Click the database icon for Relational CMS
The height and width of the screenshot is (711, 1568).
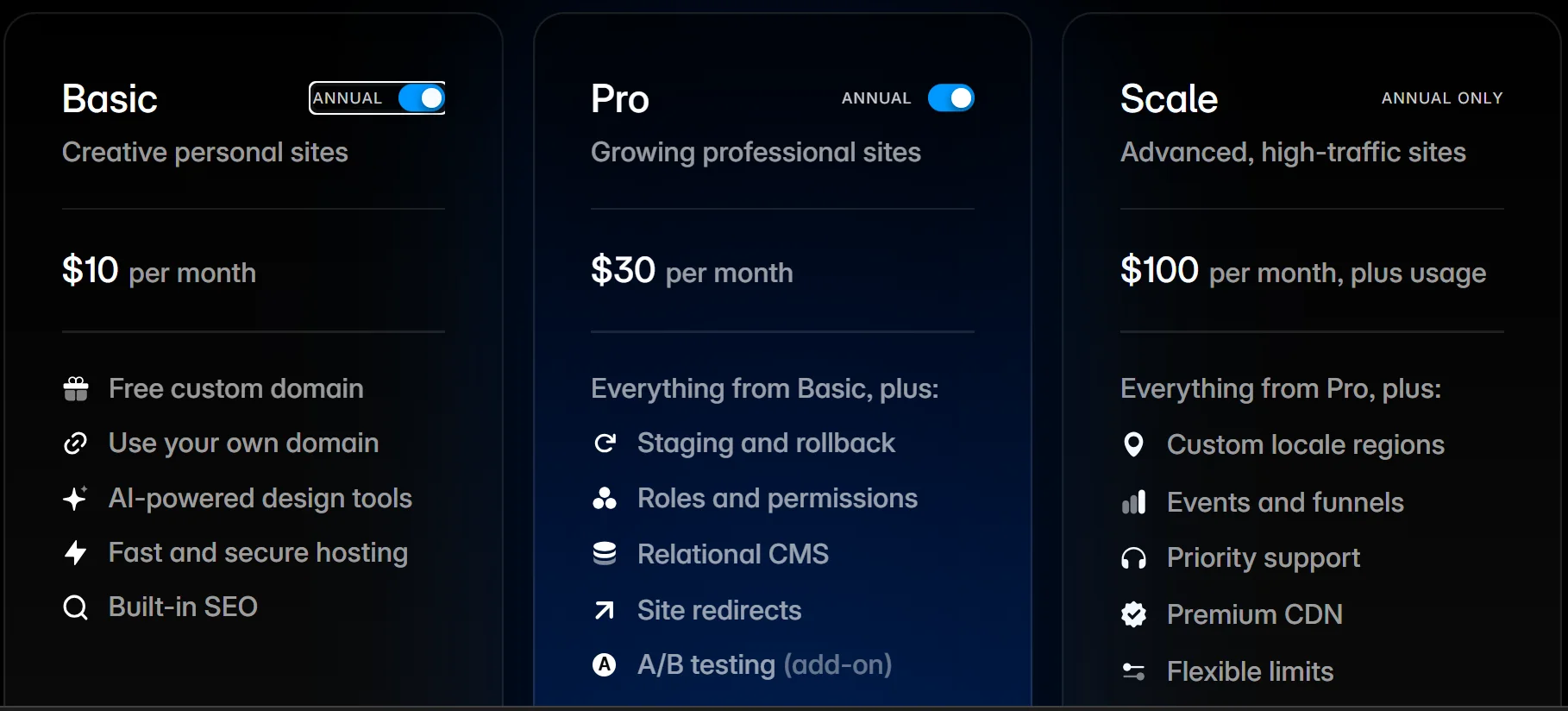click(605, 554)
